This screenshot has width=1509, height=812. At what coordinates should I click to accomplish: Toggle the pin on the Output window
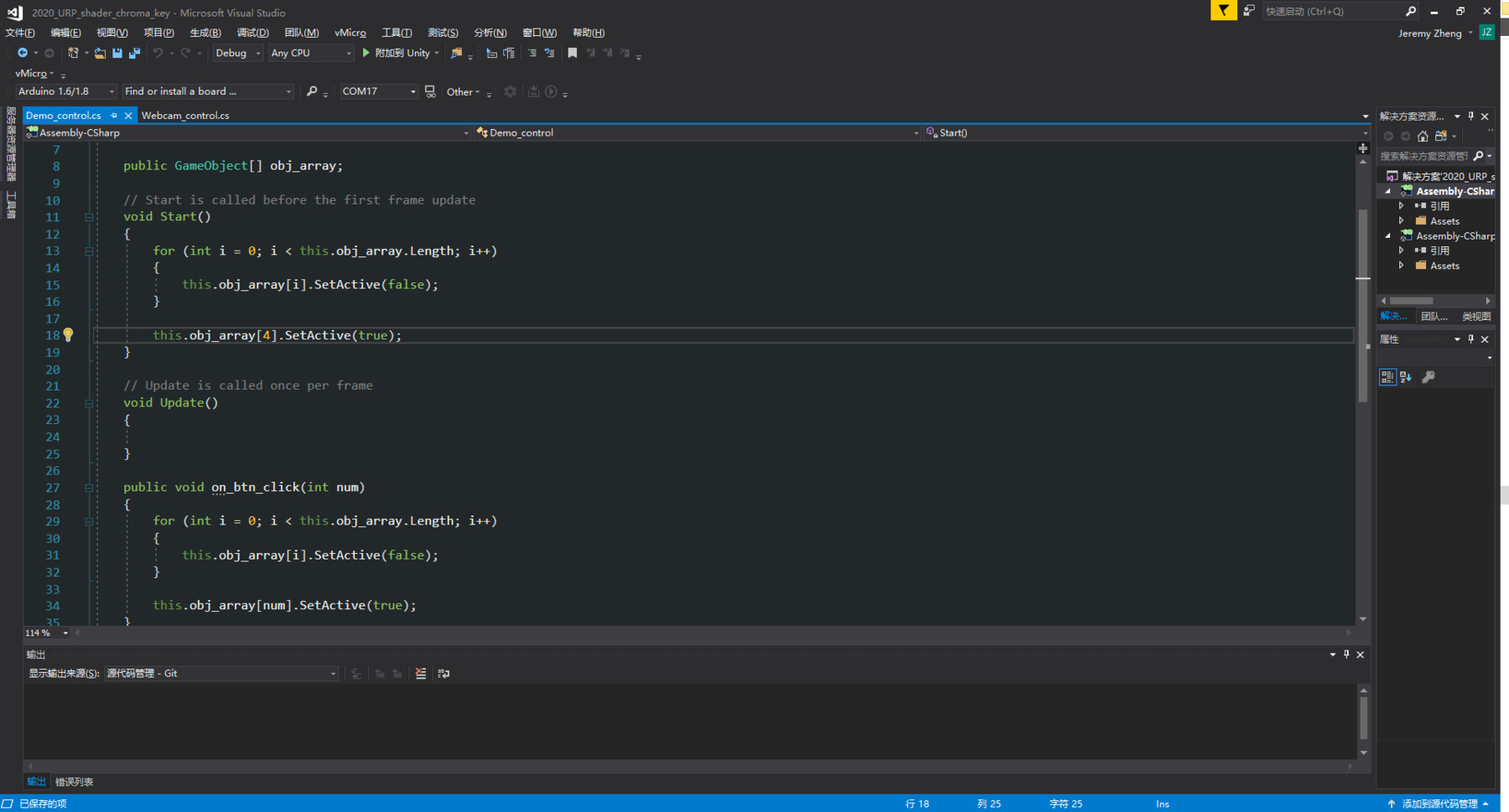1347,654
